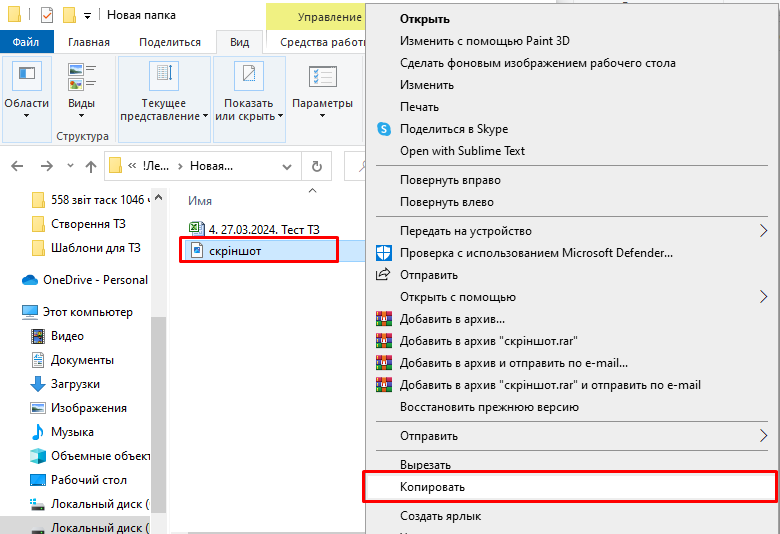Open the Загрузки folder in sidebar
This screenshot has width=780, height=534.
(x=75, y=384)
